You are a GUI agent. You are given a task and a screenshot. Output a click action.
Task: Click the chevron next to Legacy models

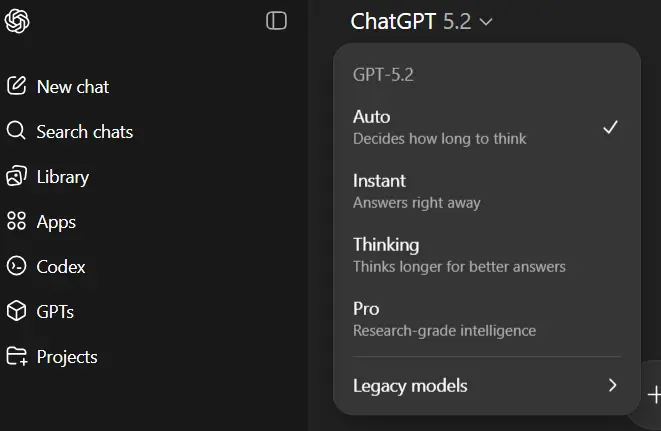tap(613, 385)
